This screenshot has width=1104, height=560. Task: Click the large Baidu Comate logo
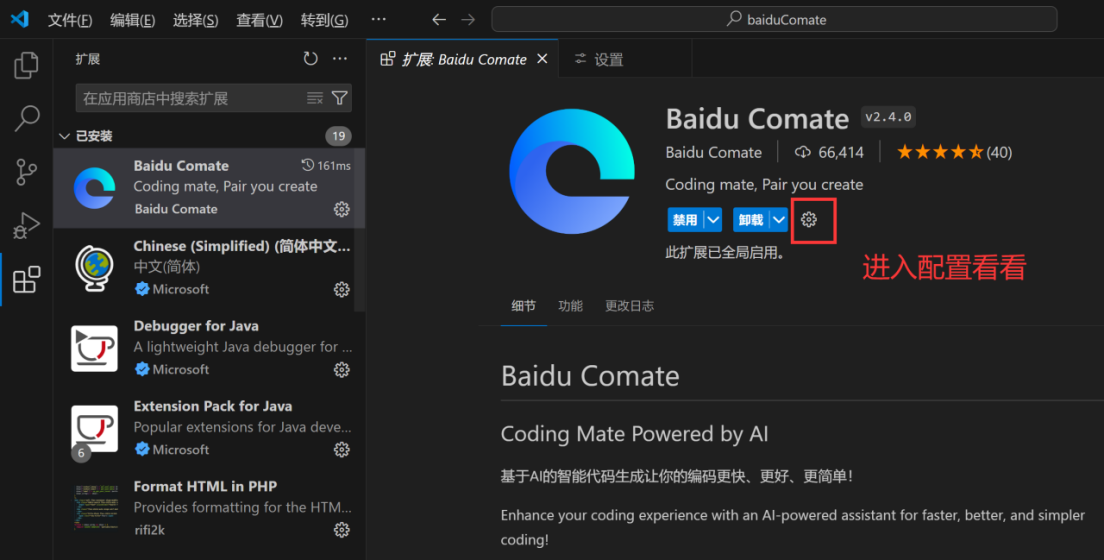[x=572, y=171]
